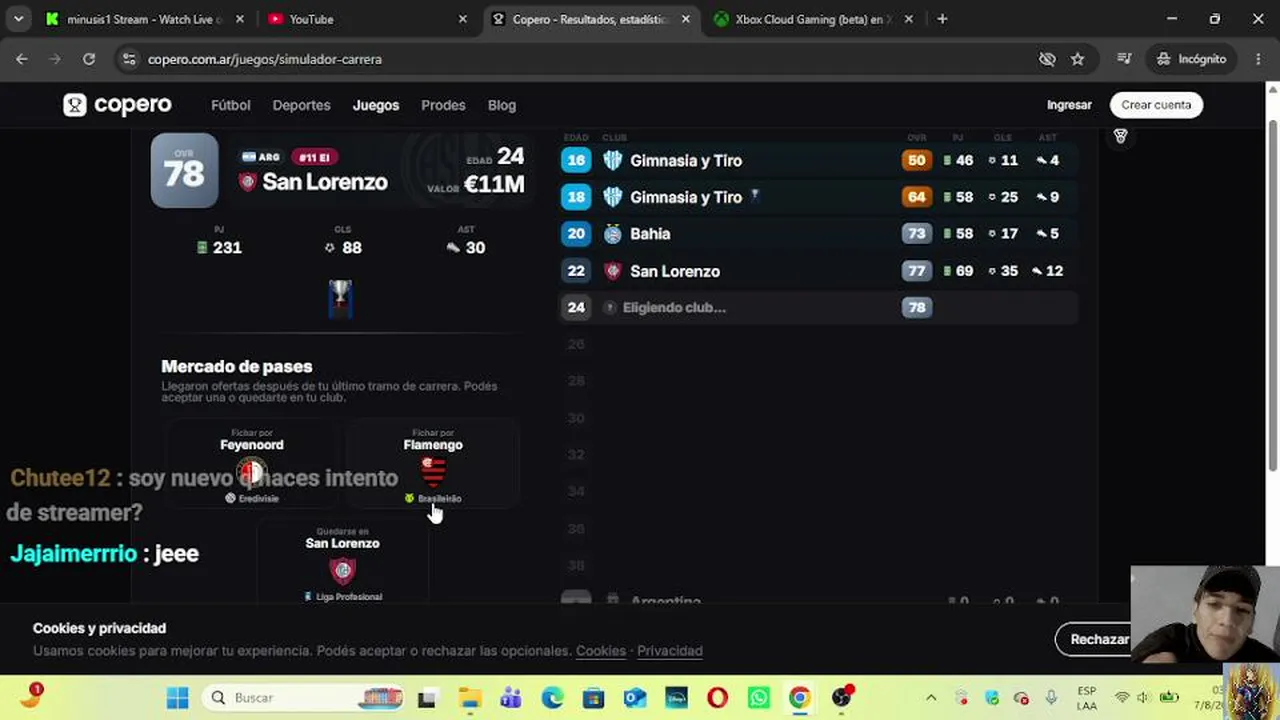Switch to the YouTube tab
This screenshot has width=1280, height=720.
(x=366, y=19)
